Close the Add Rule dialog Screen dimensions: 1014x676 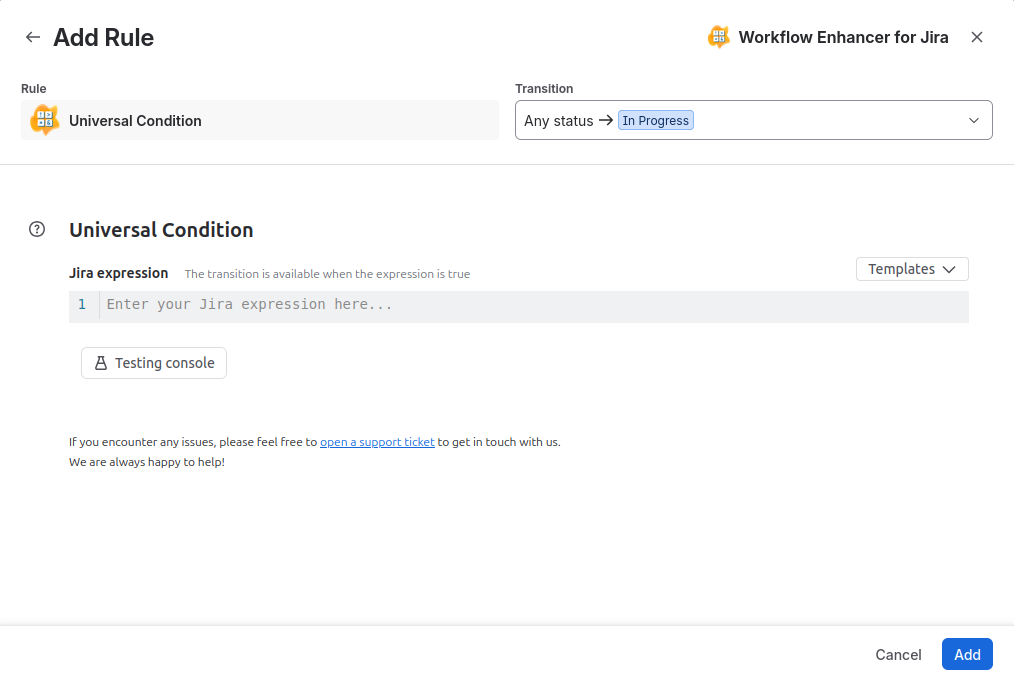(x=976, y=38)
